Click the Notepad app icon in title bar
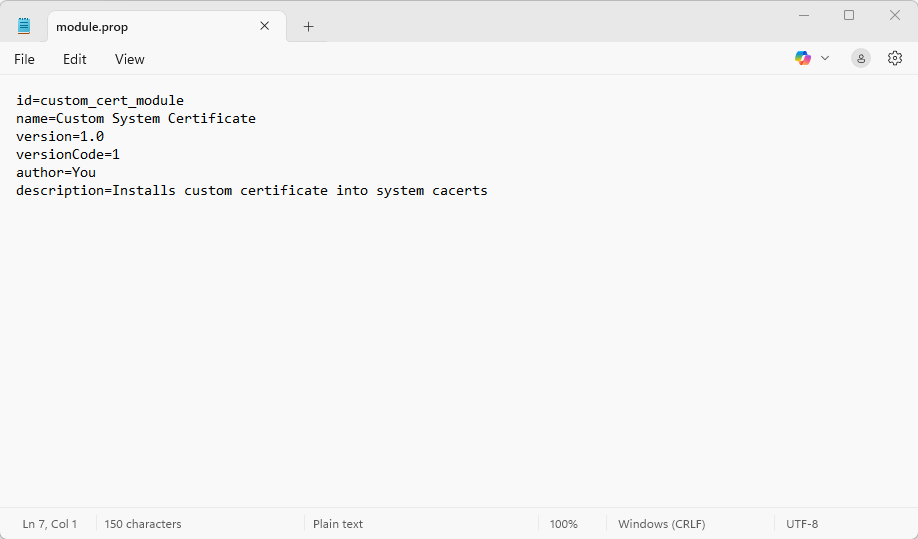The width and height of the screenshot is (918, 539). [x=24, y=26]
